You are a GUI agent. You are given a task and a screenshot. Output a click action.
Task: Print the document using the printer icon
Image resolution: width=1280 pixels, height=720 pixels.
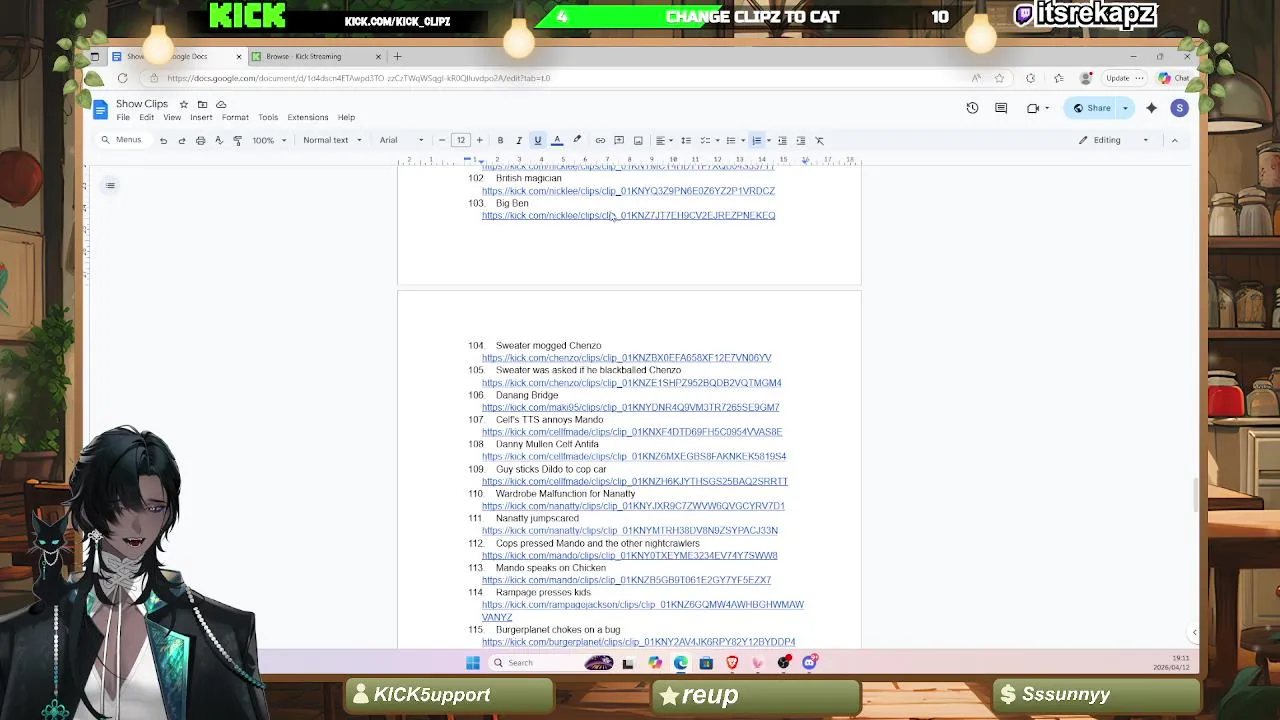[200, 140]
